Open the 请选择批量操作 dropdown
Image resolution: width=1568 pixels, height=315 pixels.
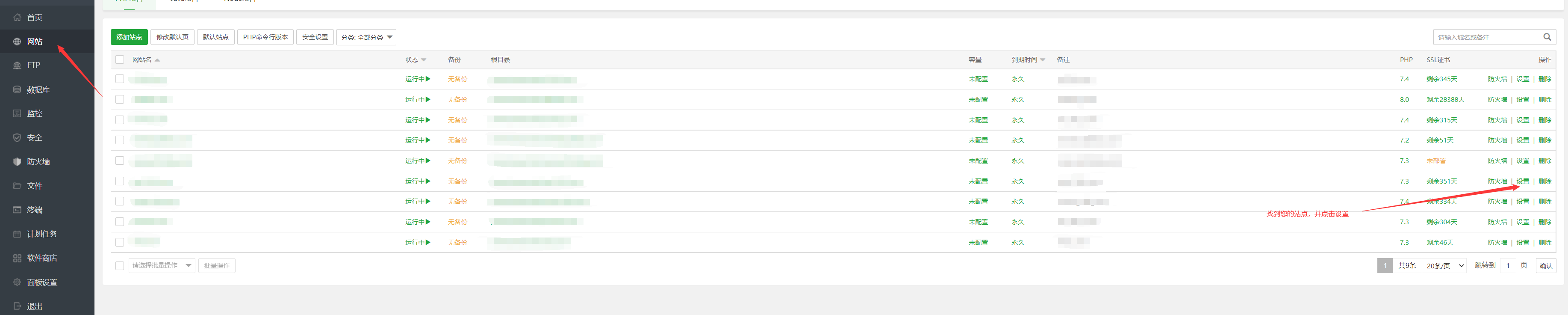[161, 266]
